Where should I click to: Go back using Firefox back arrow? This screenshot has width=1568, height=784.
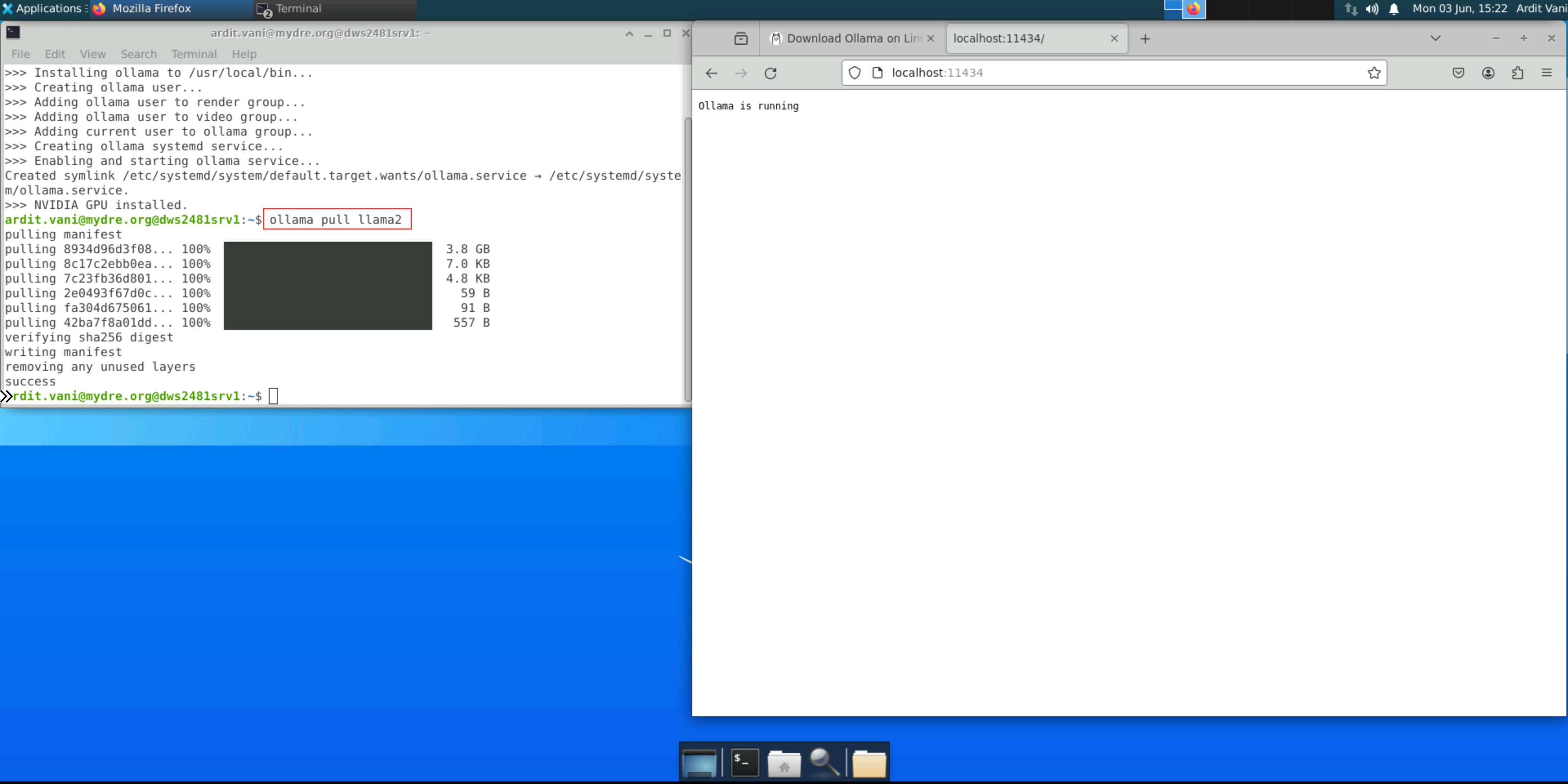[x=711, y=73]
